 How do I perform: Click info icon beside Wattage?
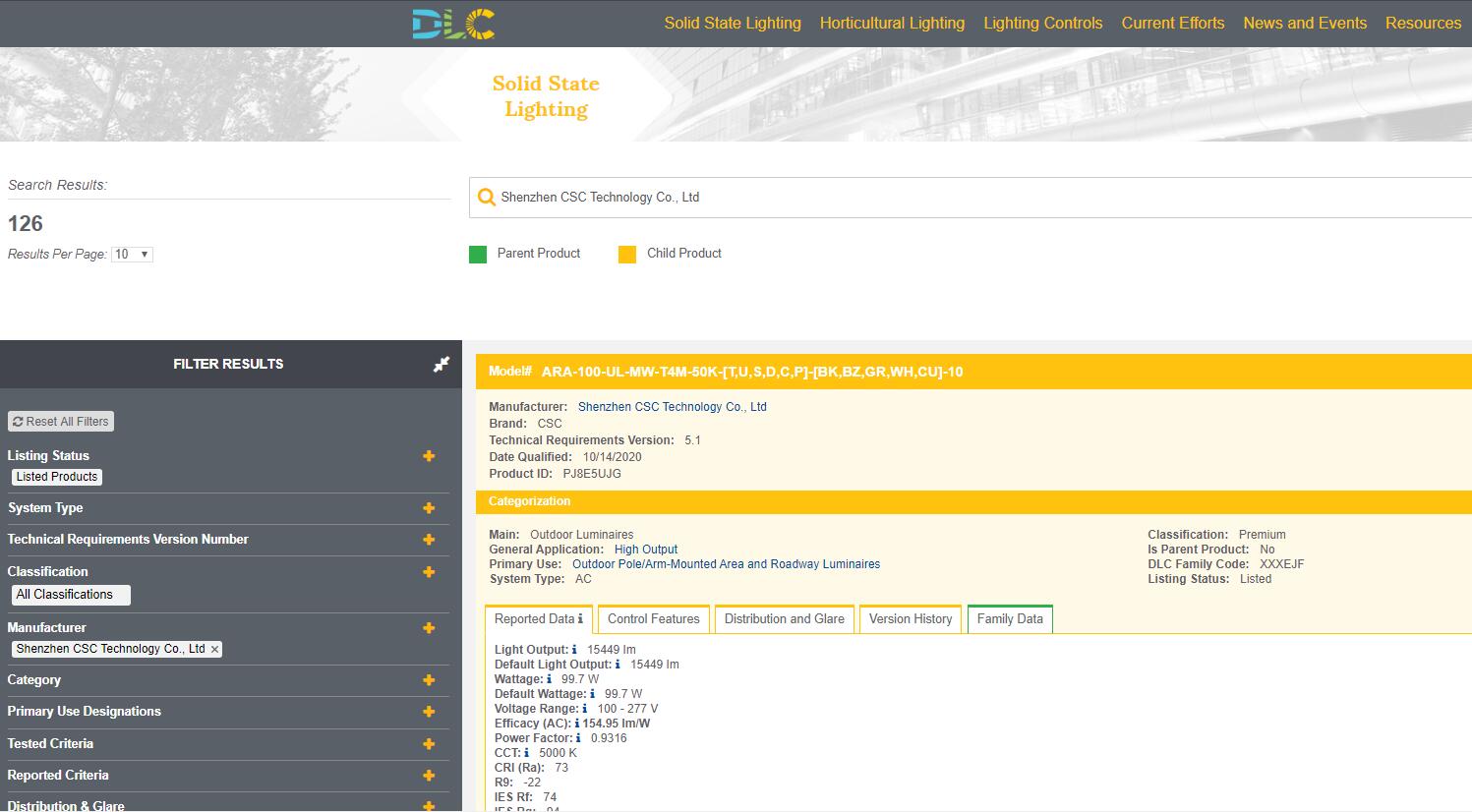coord(549,679)
